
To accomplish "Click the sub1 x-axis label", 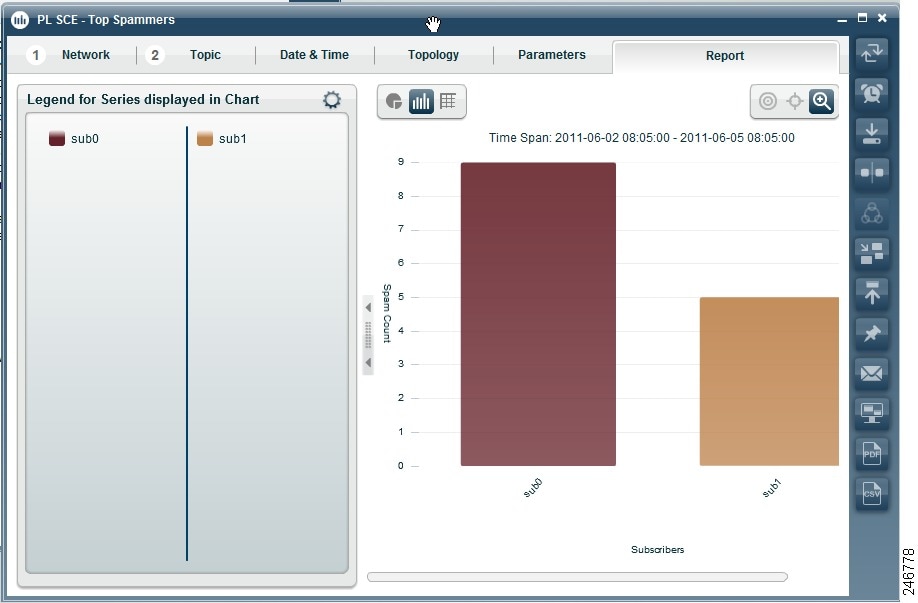I will (772, 488).
